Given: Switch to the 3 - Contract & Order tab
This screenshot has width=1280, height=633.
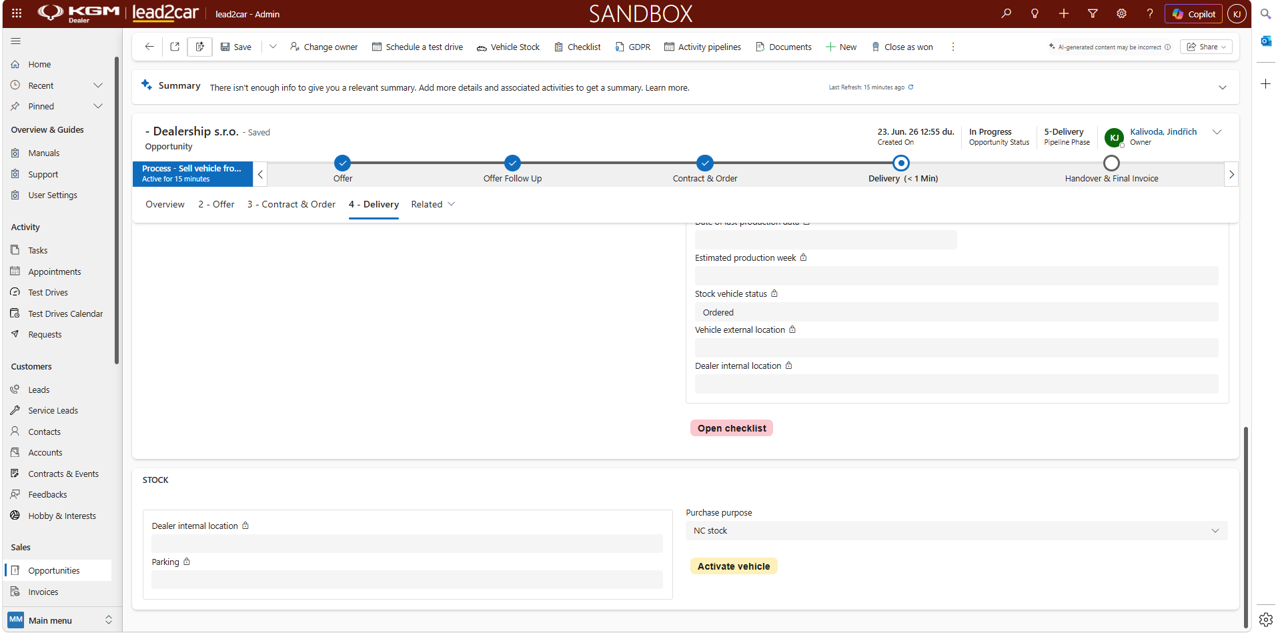Looking at the screenshot, I should (x=291, y=204).
